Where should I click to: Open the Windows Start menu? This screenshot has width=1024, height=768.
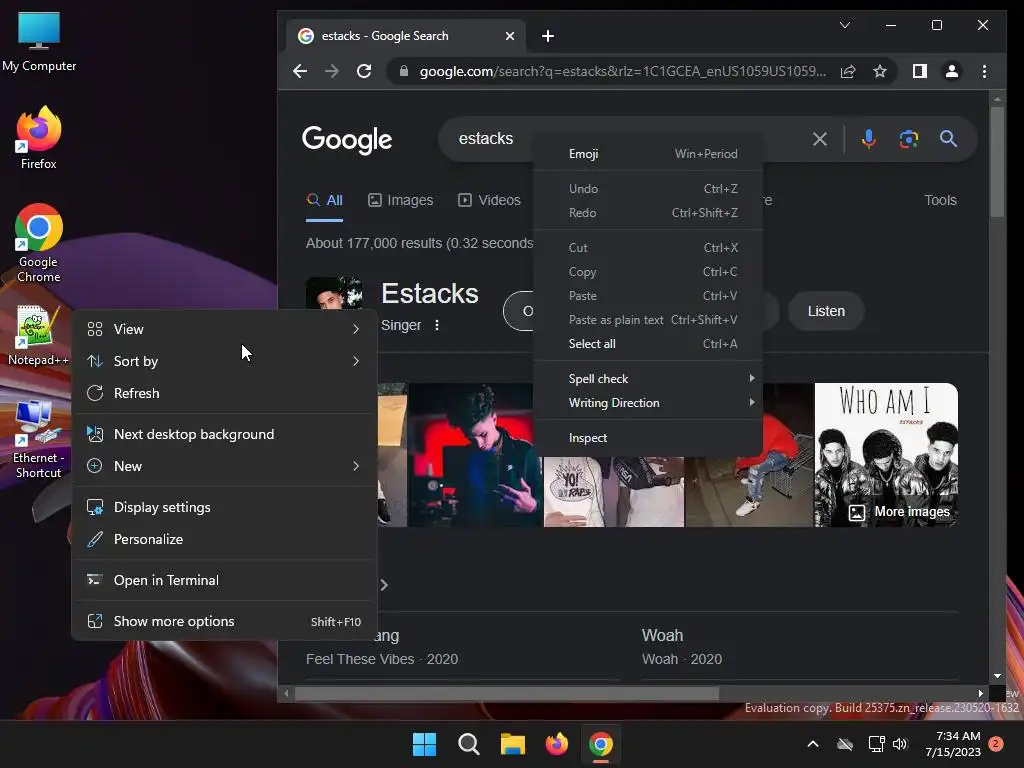(x=424, y=744)
